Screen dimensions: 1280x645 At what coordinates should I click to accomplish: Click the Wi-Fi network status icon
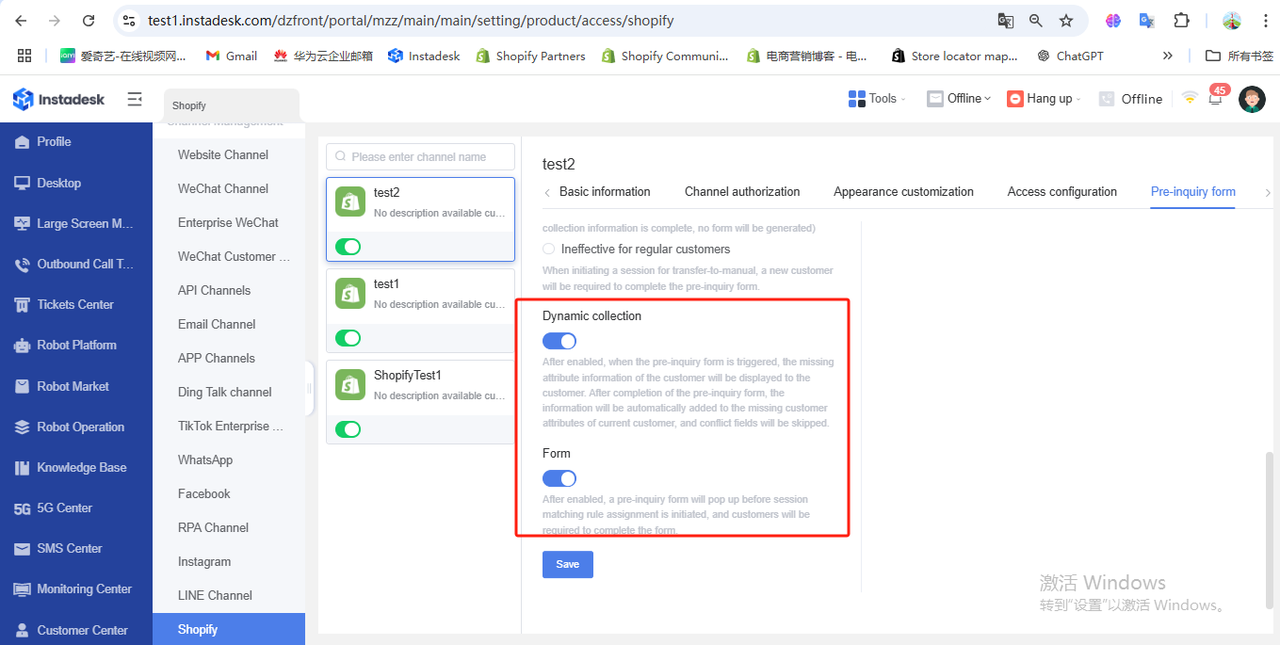(1189, 98)
